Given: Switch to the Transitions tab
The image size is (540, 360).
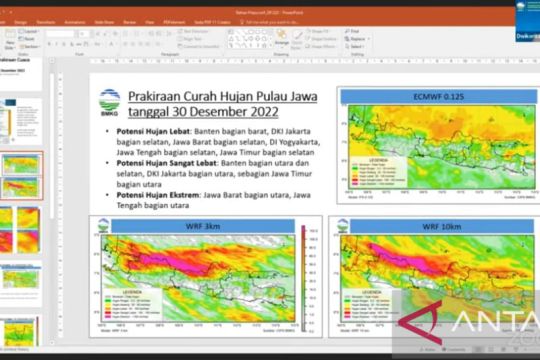Looking at the screenshot, I should point(46,22).
